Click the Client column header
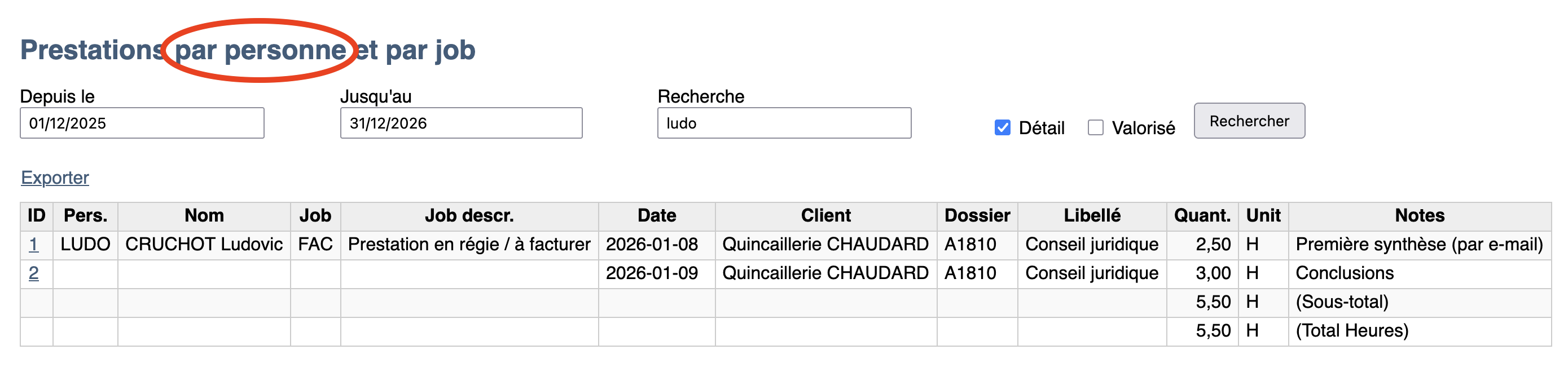This screenshot has height=367, width=1568. (825, 215)
